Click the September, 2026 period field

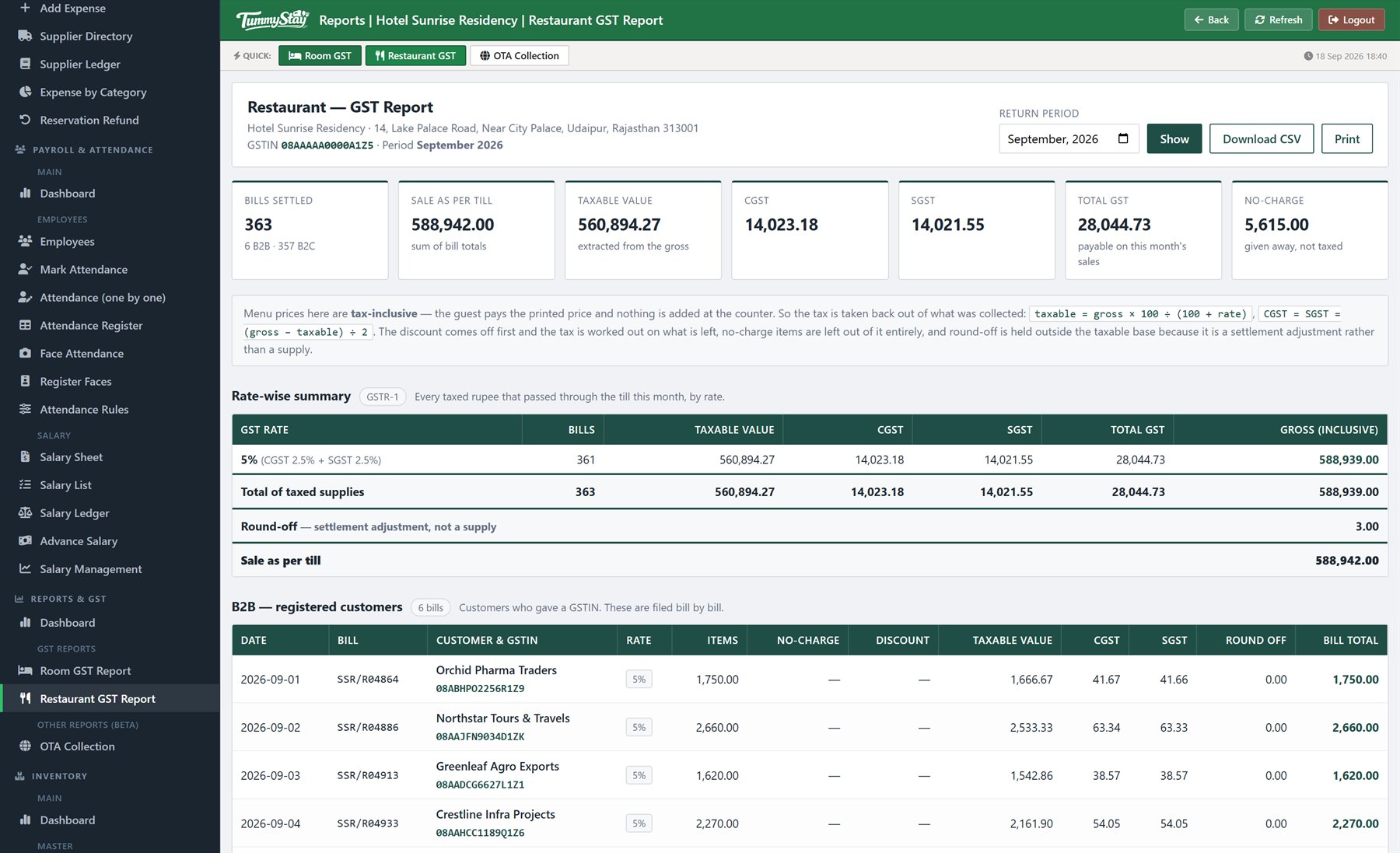(x=1069, y=138)
